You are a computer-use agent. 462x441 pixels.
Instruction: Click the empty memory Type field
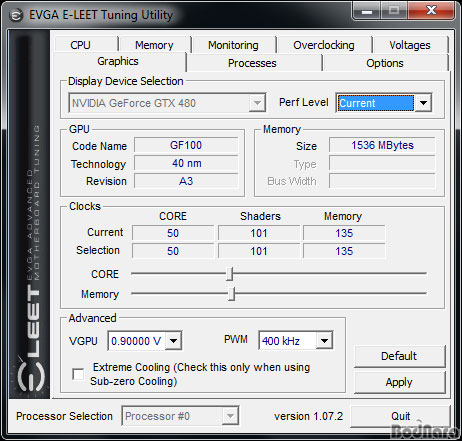tap(382, 163)
